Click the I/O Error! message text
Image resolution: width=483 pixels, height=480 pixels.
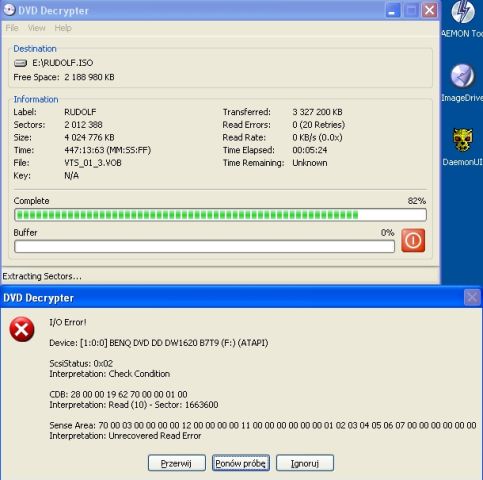pyautogui.click(x=68, y=322)
